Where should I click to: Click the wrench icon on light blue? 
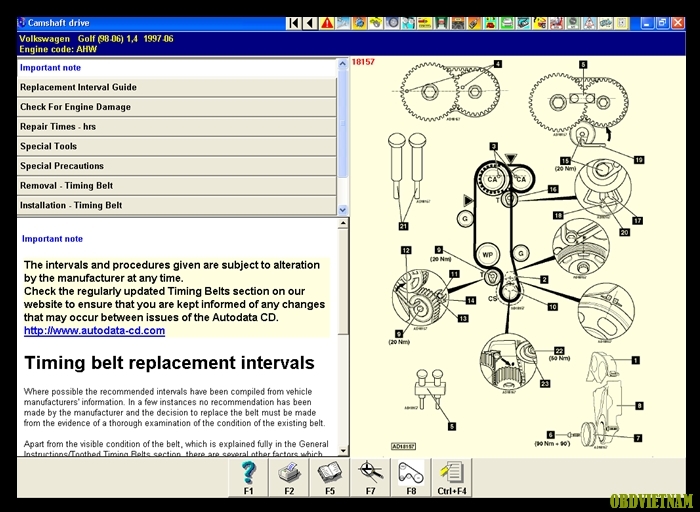[x=343, y=23]
